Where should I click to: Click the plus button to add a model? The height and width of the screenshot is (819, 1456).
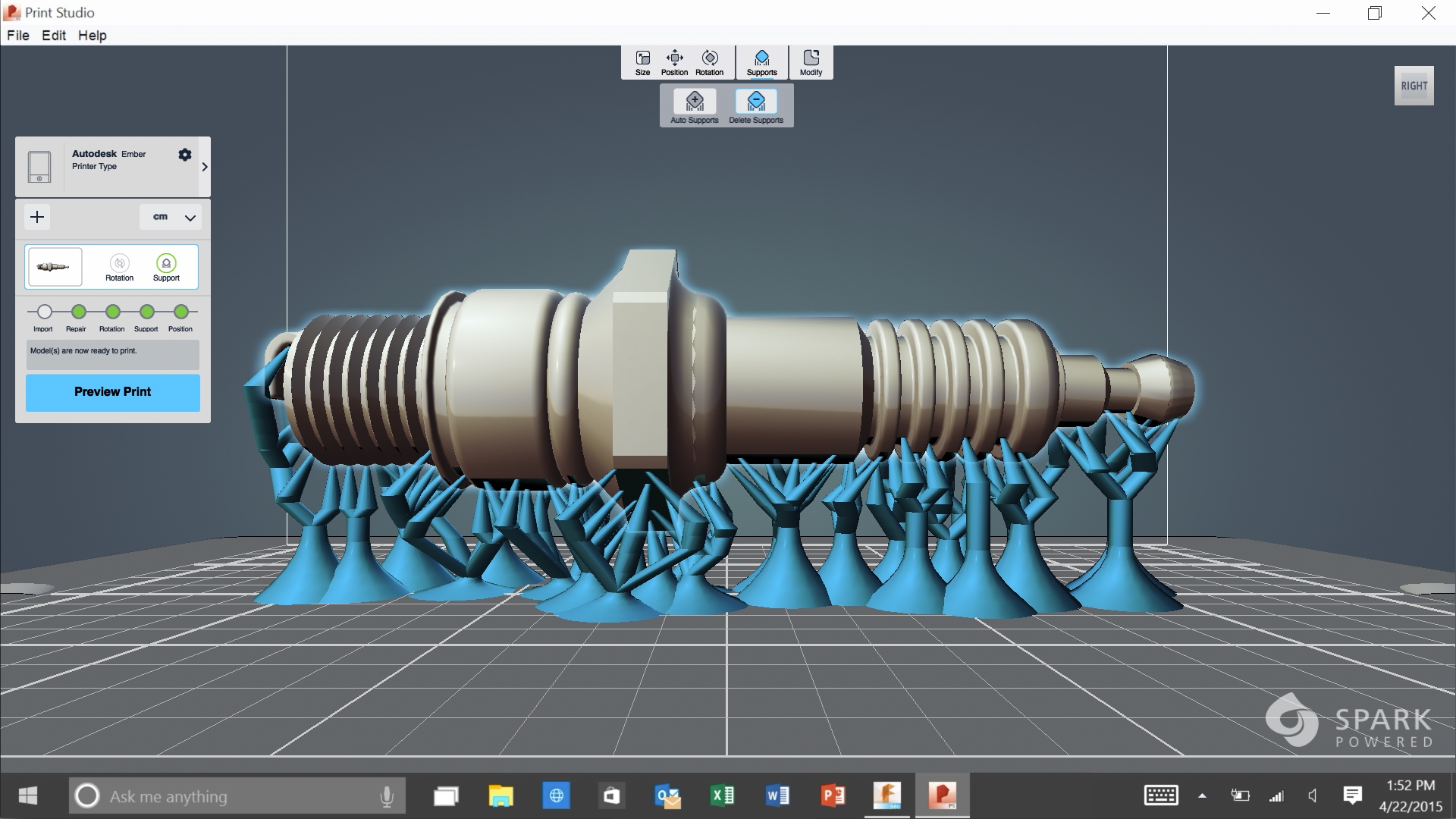(x=36, y=217)
